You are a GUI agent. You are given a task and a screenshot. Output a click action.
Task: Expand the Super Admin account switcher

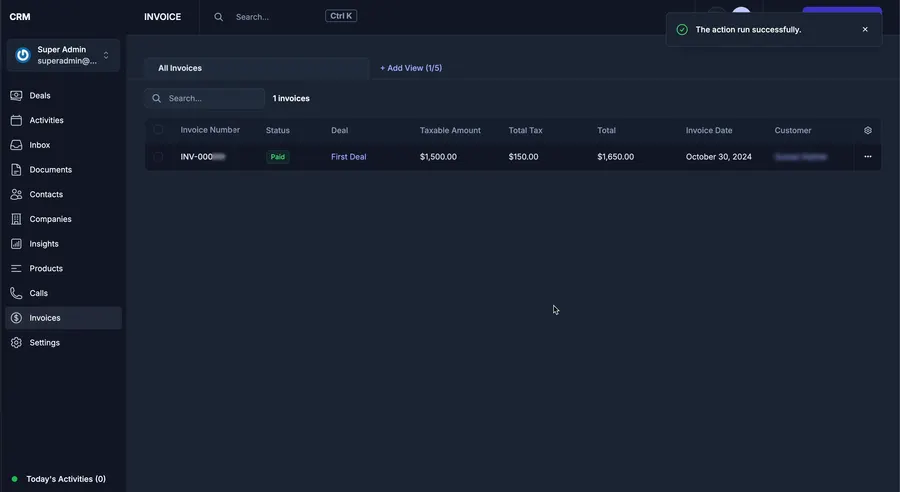click(x=63, y=55)
